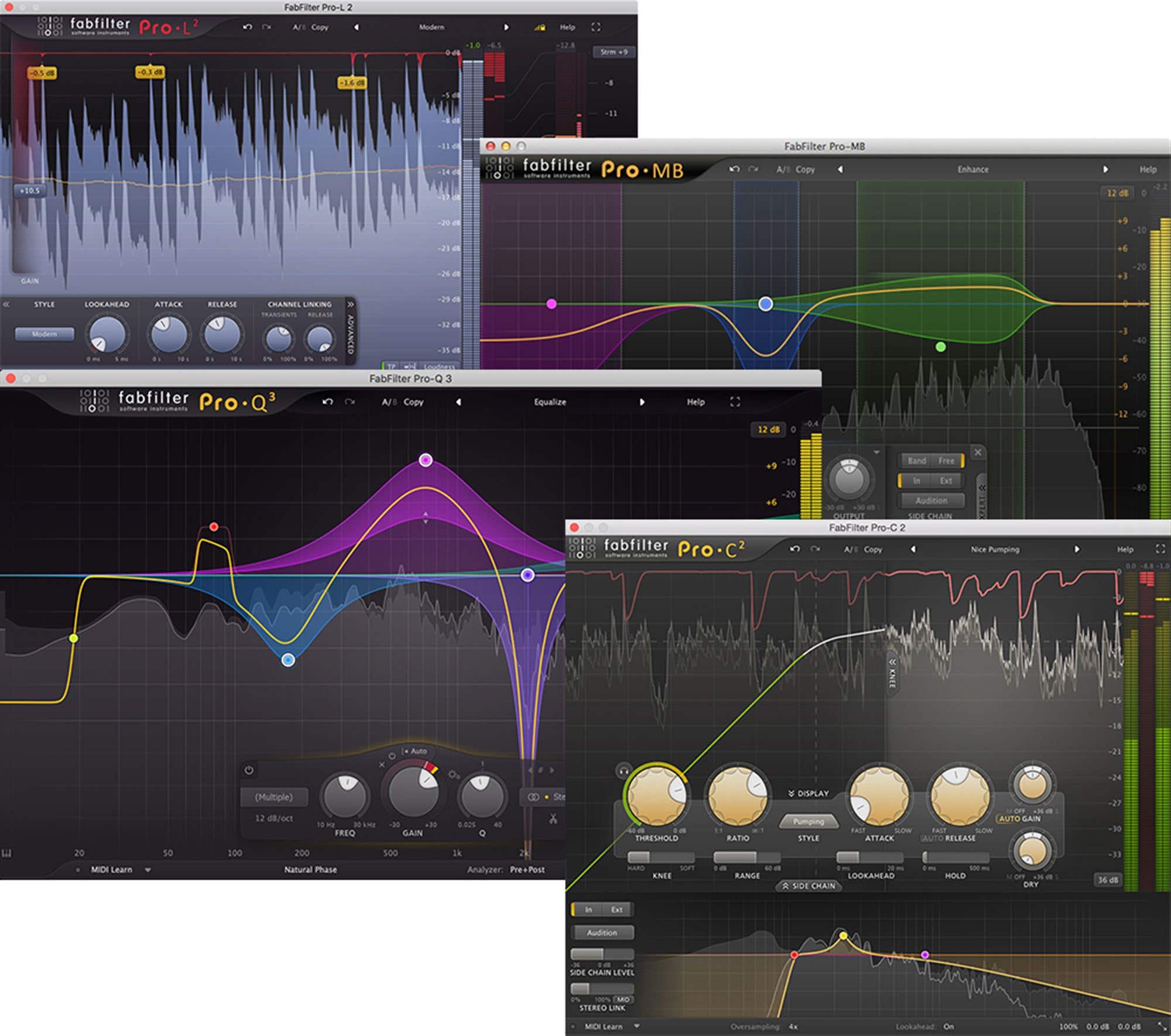Click the Side Chain Level slider in Pro-C 2
The image size is (1171, 1036).
(x=602, y=953)
